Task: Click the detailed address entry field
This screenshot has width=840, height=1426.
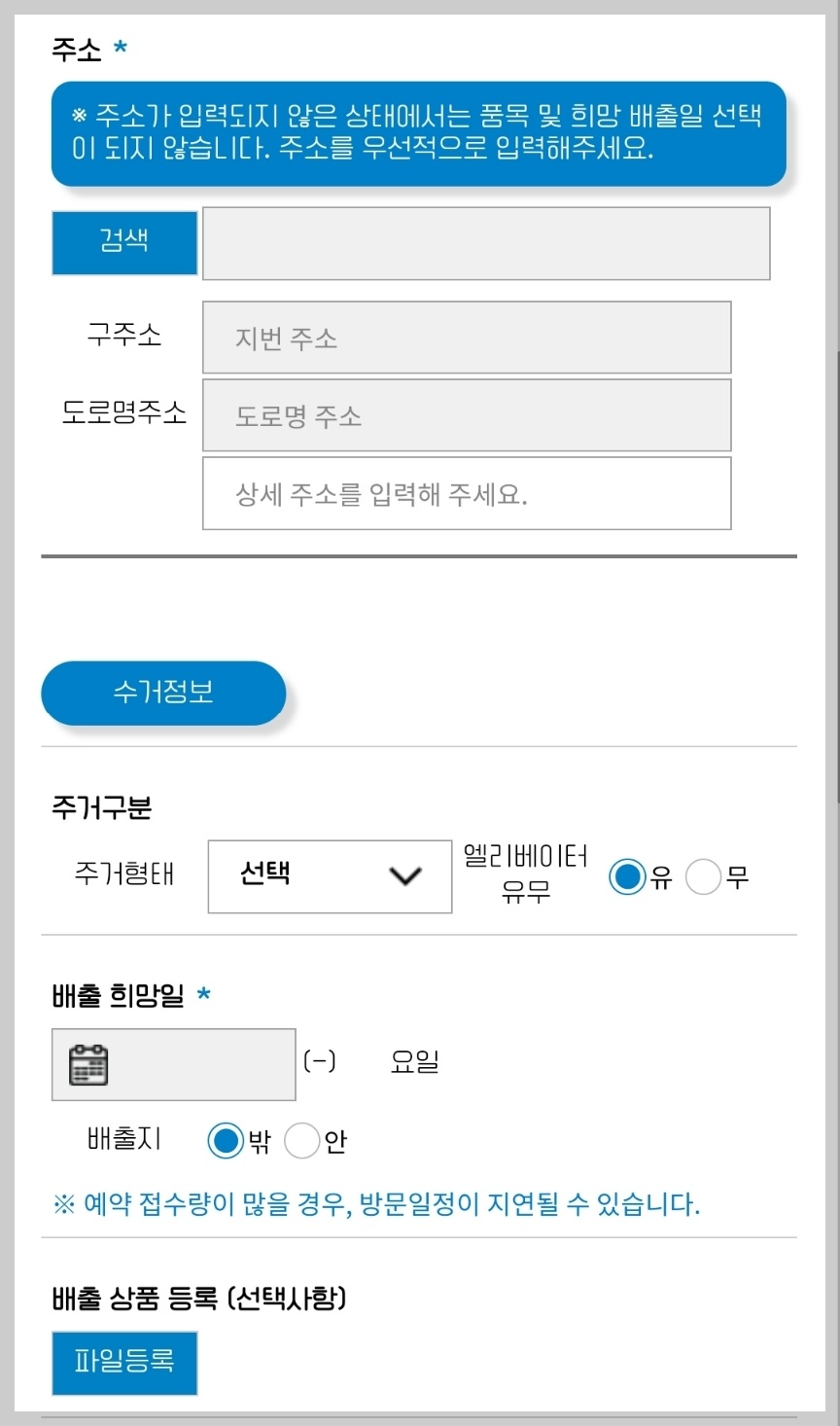Action: pyautogui.click(x=466, y=493)
